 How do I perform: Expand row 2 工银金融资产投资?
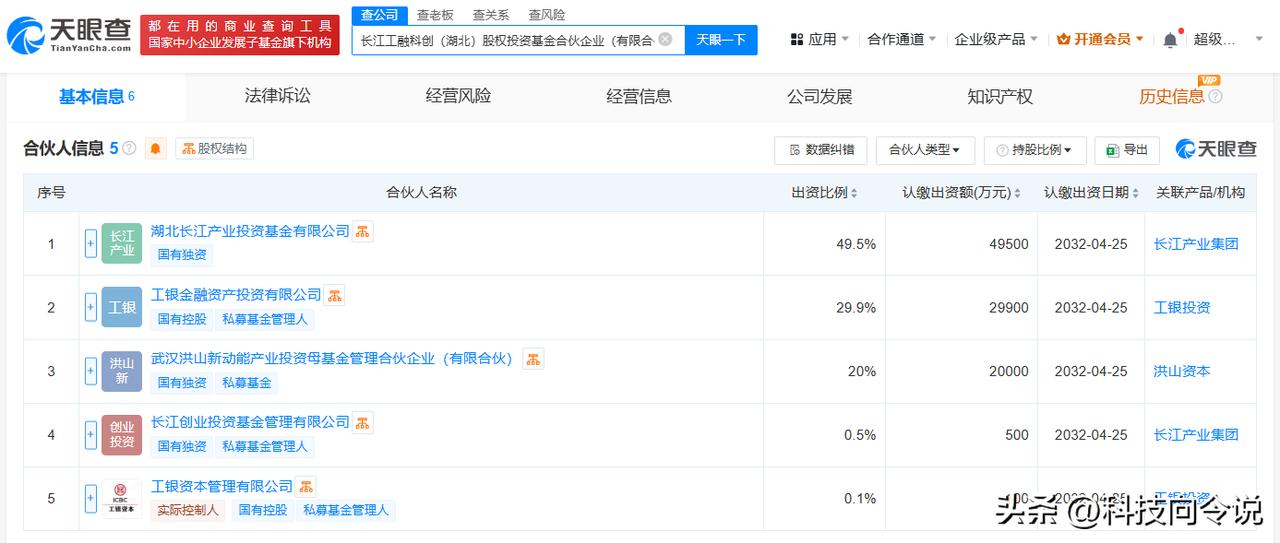91,307
